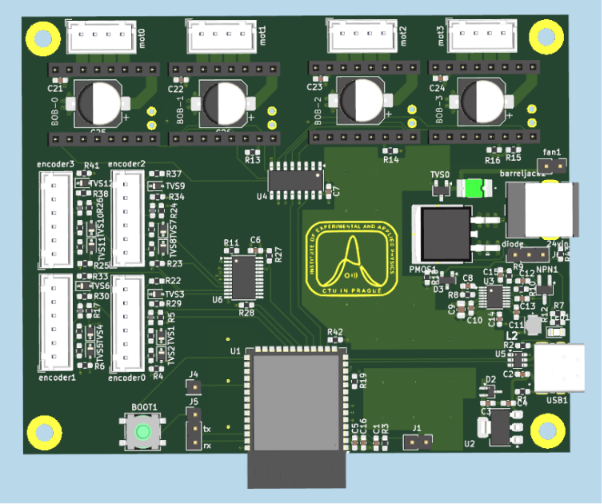Select the green fuse next to TVS0
602x504 pixels.
[474, 188]
